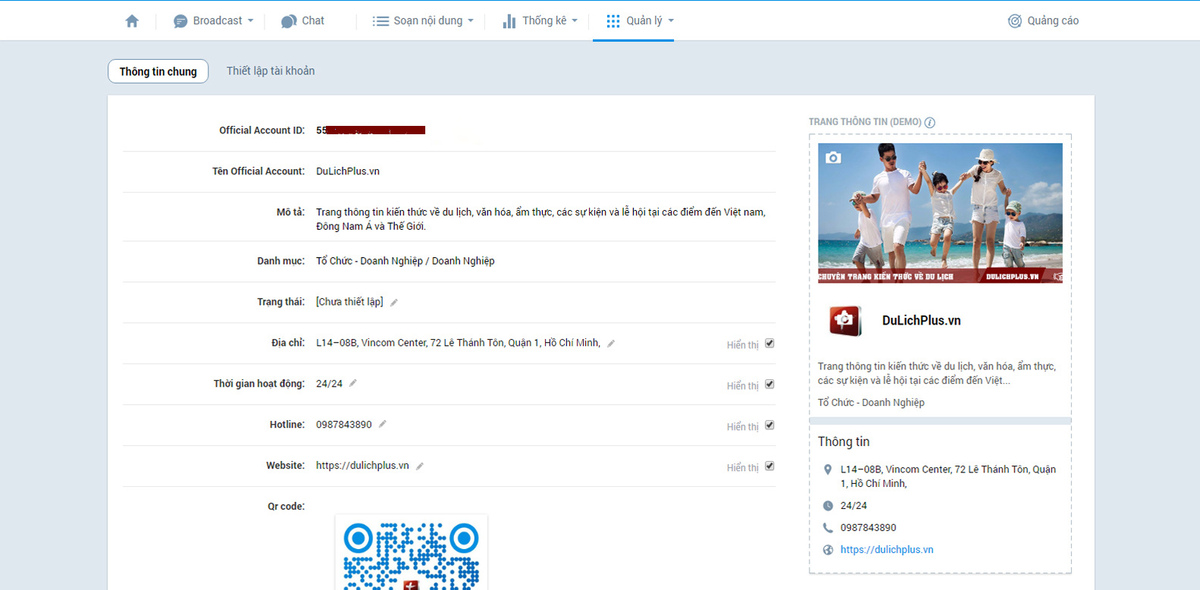1200x590 pixels.
Task: Click the clock icon beside 24/24 in preview
Action: 827,506
